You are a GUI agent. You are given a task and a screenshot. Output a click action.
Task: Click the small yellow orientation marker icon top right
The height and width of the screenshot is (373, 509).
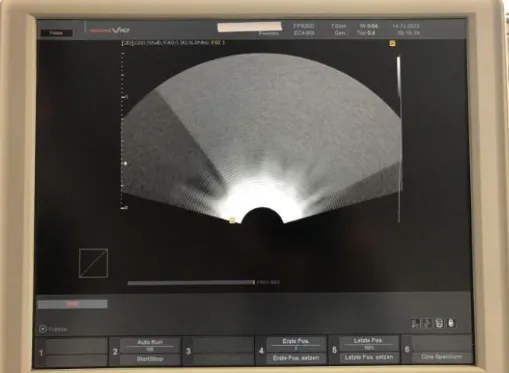(392, 43)
